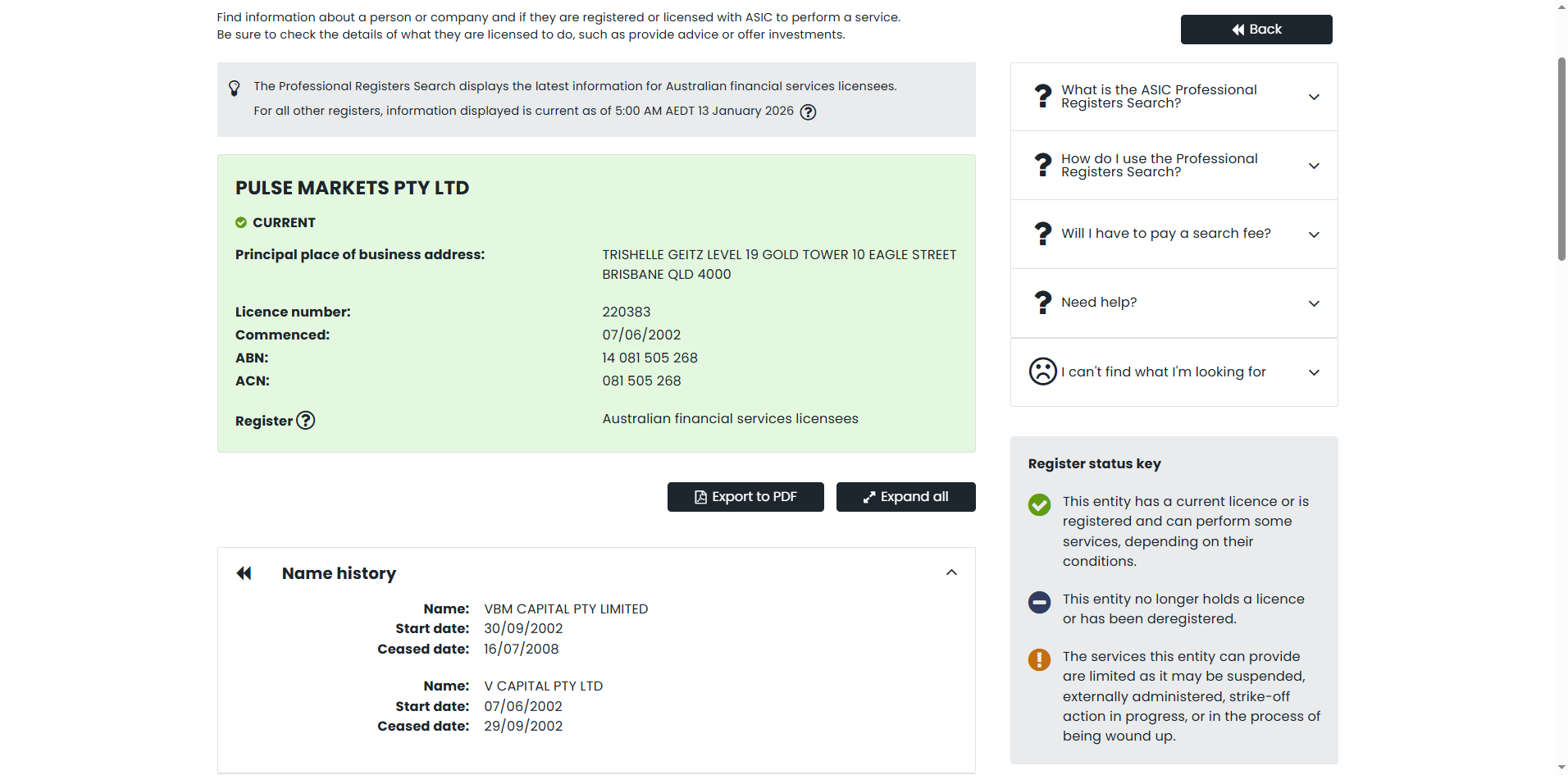This screenshot has height=775, width=1568.
Task: Click the PULSE MARKETS PTY LTD heading
Action: click(352, 188)
